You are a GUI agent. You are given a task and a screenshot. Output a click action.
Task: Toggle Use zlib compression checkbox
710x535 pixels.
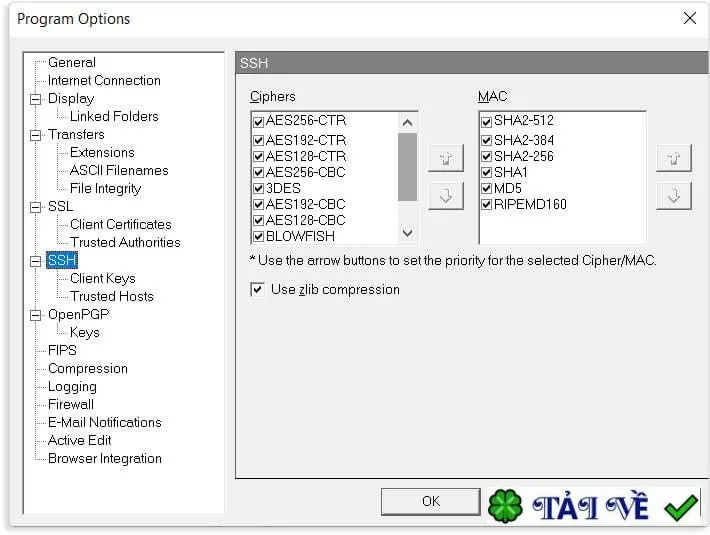coord(257,290)
